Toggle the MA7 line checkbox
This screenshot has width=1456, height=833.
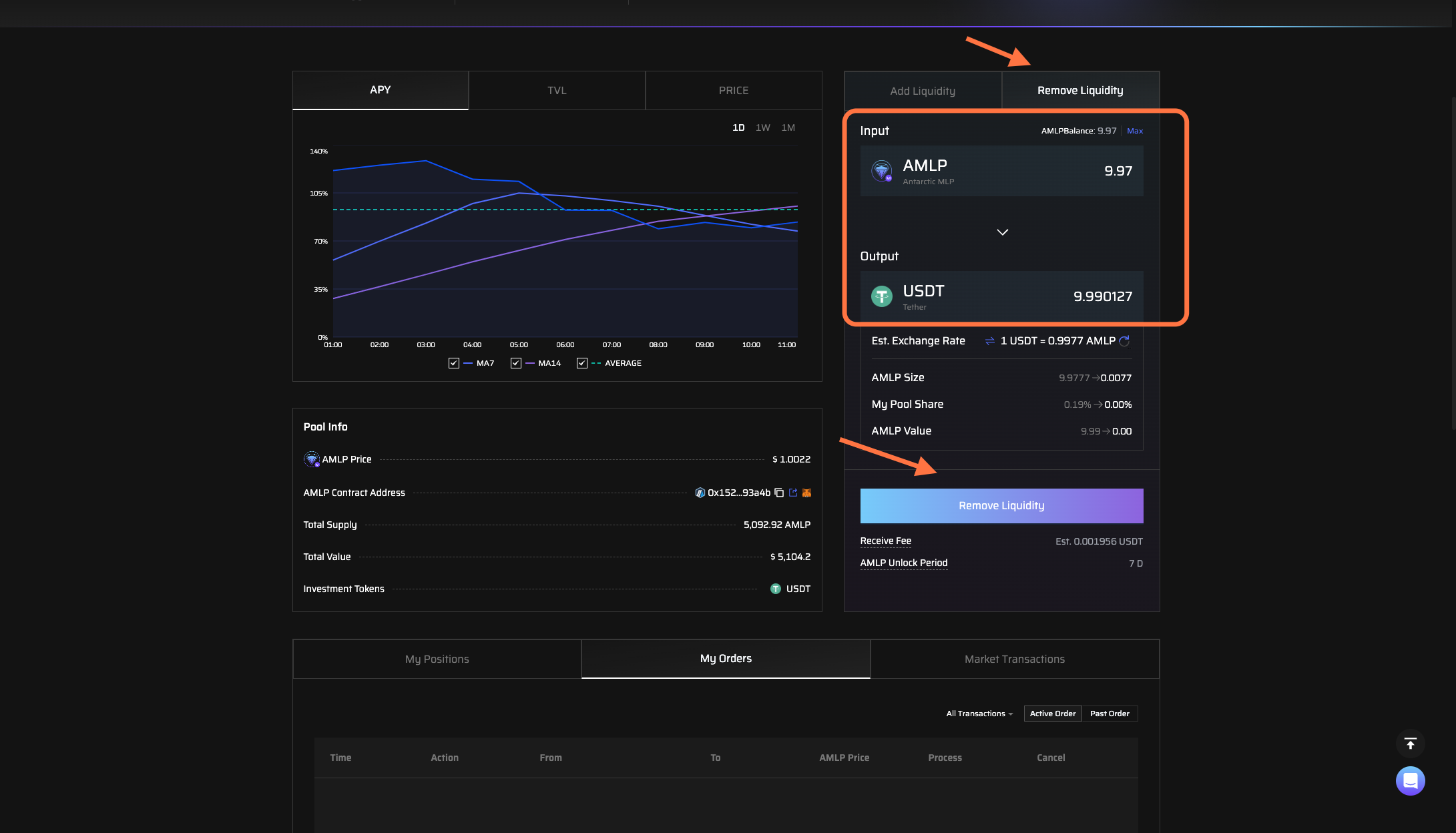point(454,363)
